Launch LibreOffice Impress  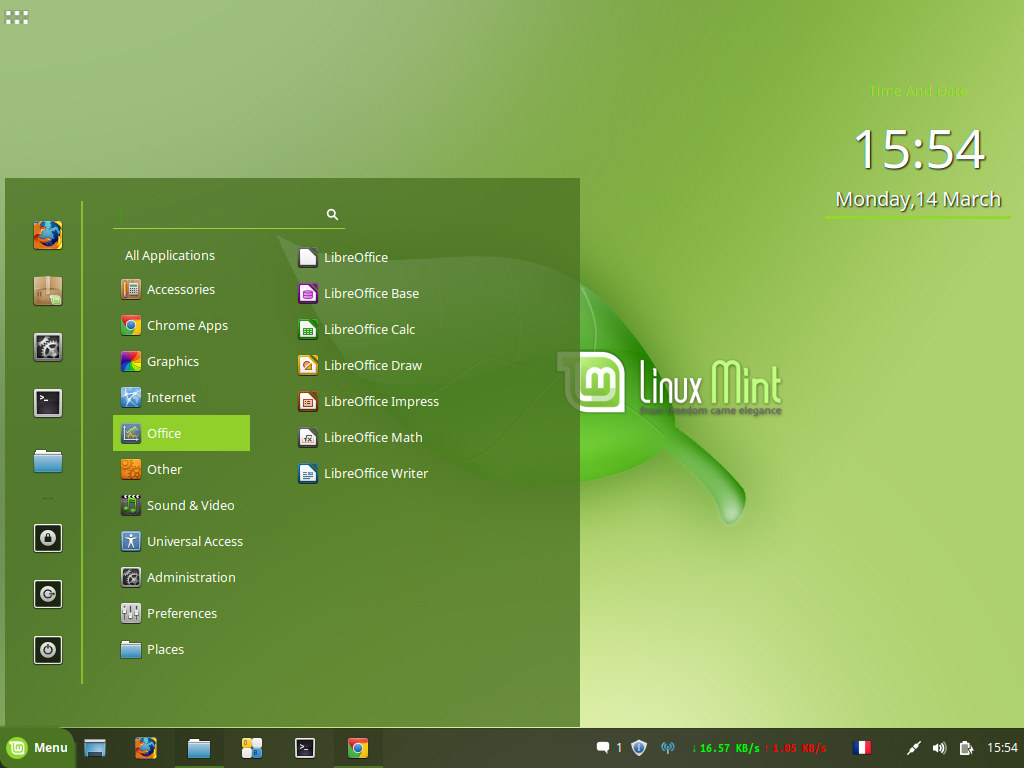tap(368, 401)
